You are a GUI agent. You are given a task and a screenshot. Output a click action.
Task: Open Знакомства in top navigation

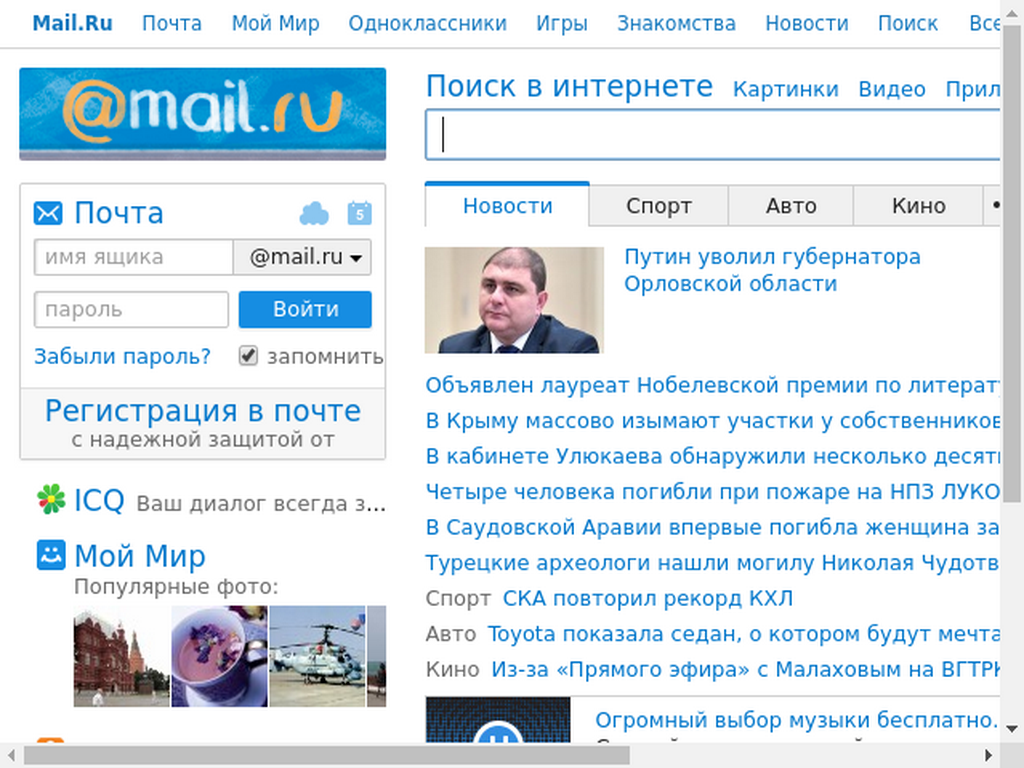point(677,24)
